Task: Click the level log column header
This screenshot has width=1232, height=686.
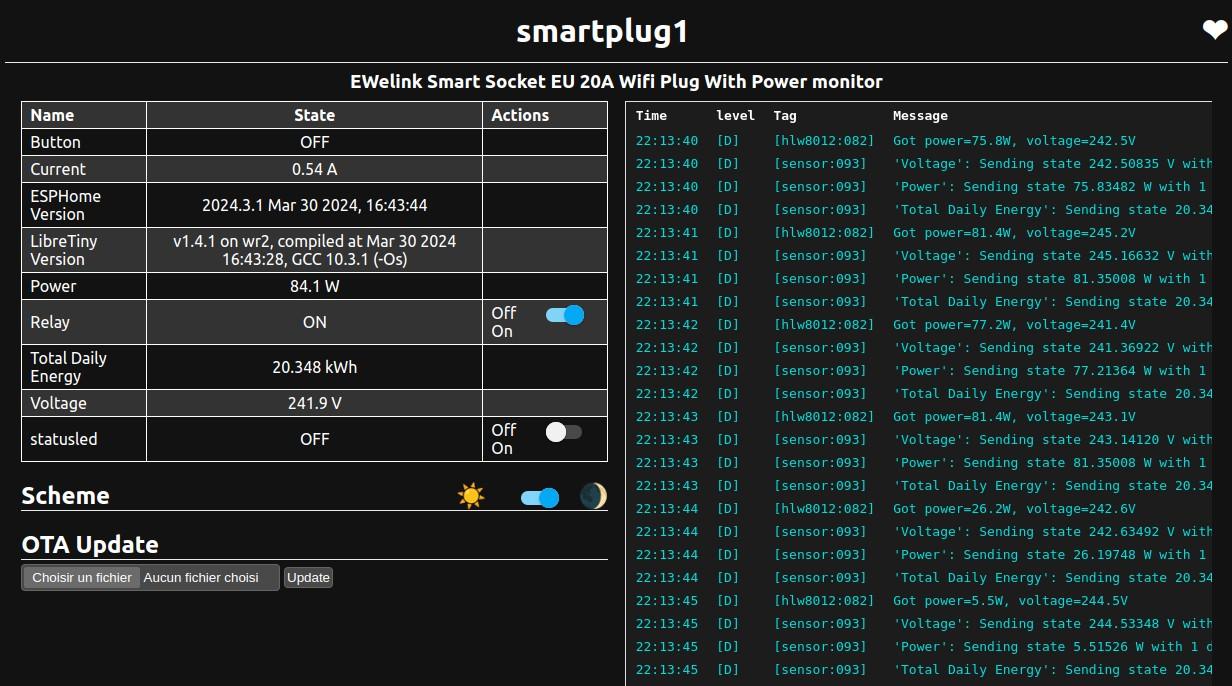Action: click(x=736, y=116)
